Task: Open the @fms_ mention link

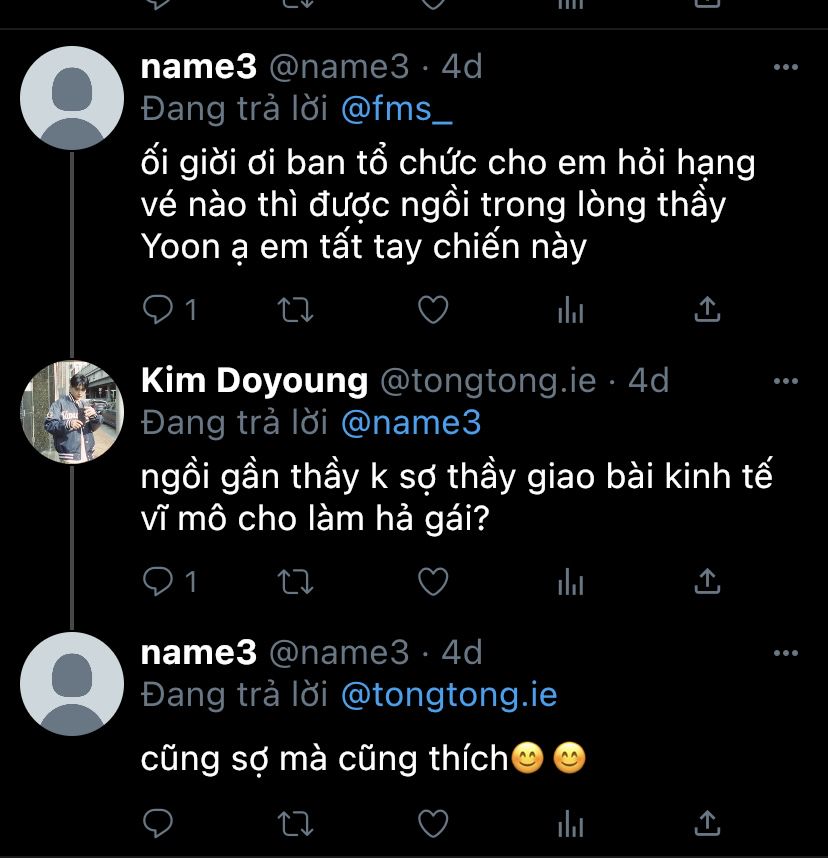Action: tap(397, 109)
